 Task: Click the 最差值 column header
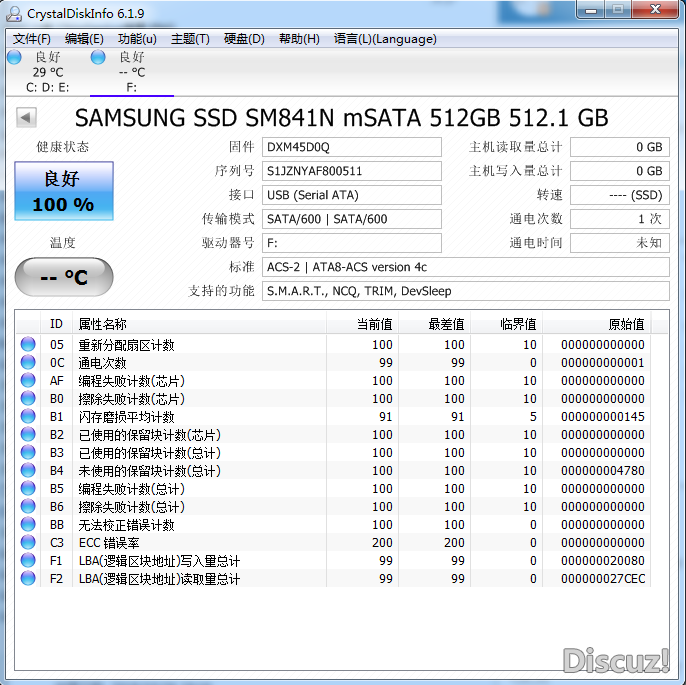[x=434, y=324]
